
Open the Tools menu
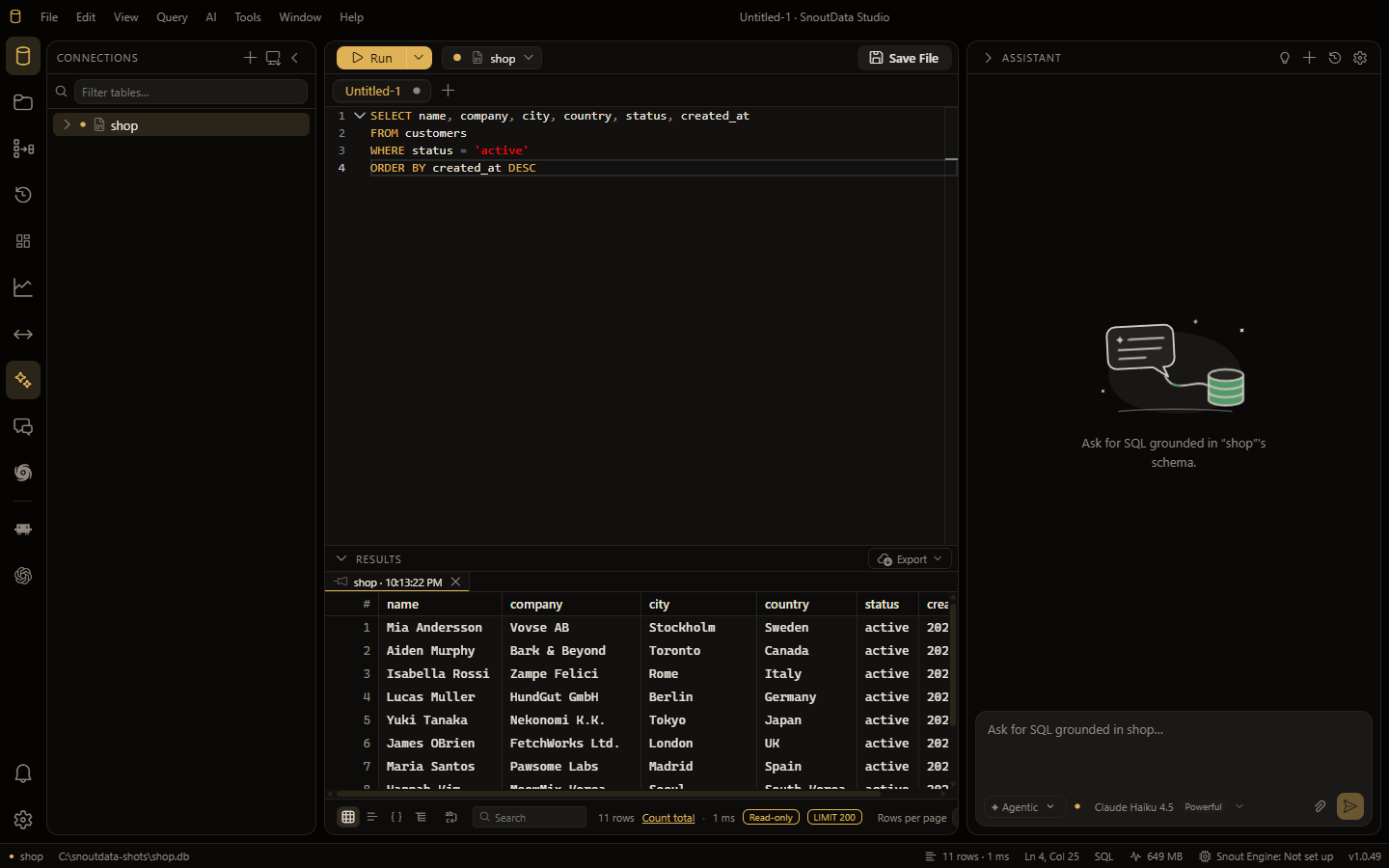click(248, 17)
